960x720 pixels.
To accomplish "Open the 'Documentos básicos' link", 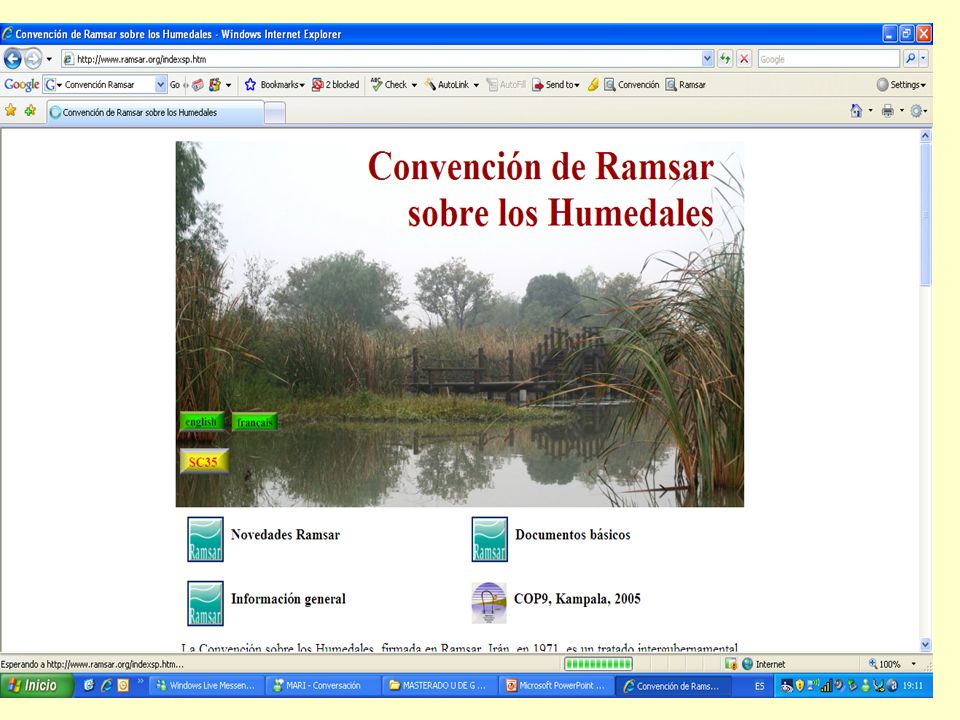I will tap(573, 534).
